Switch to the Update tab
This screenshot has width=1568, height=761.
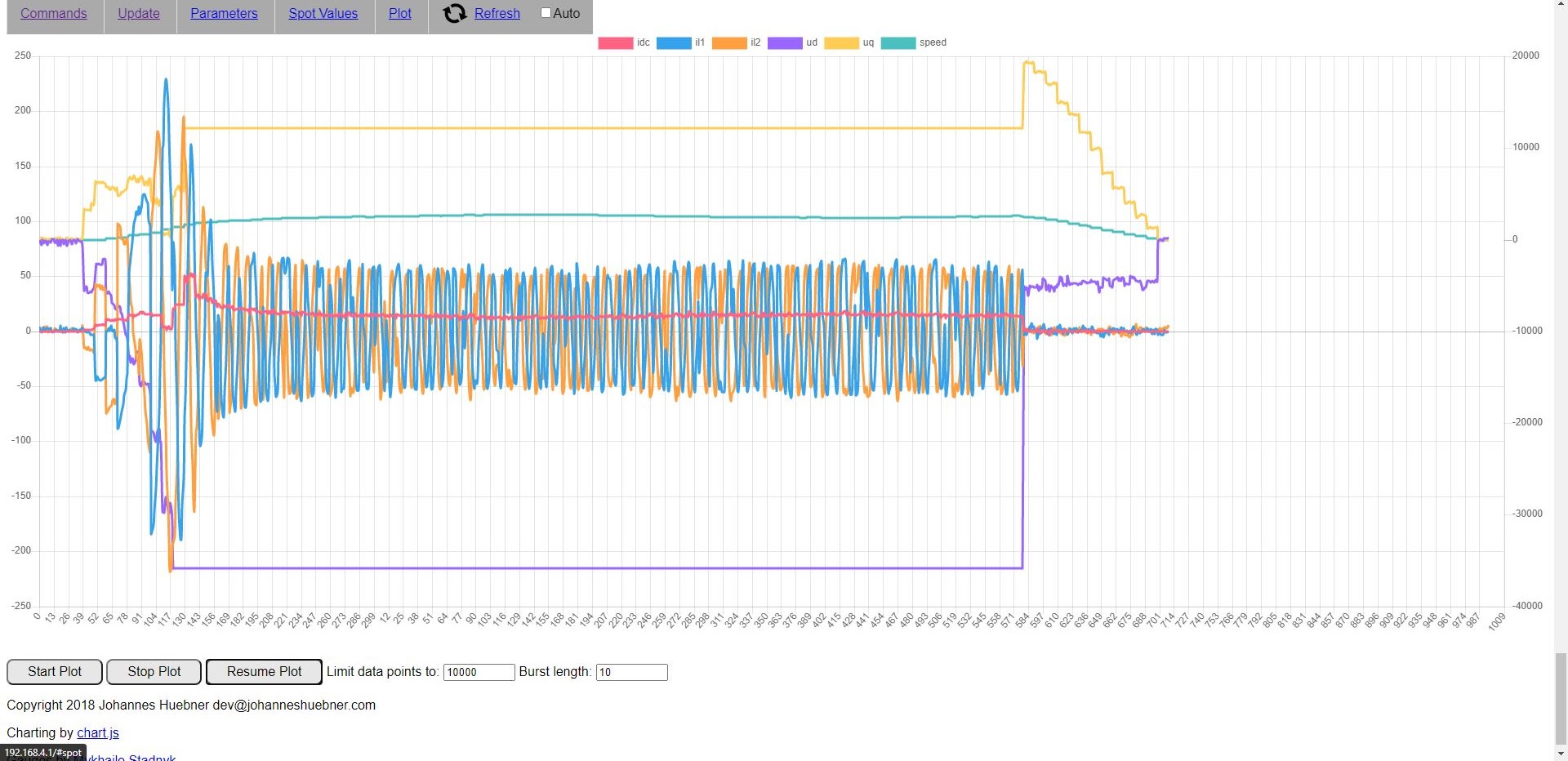139,14
